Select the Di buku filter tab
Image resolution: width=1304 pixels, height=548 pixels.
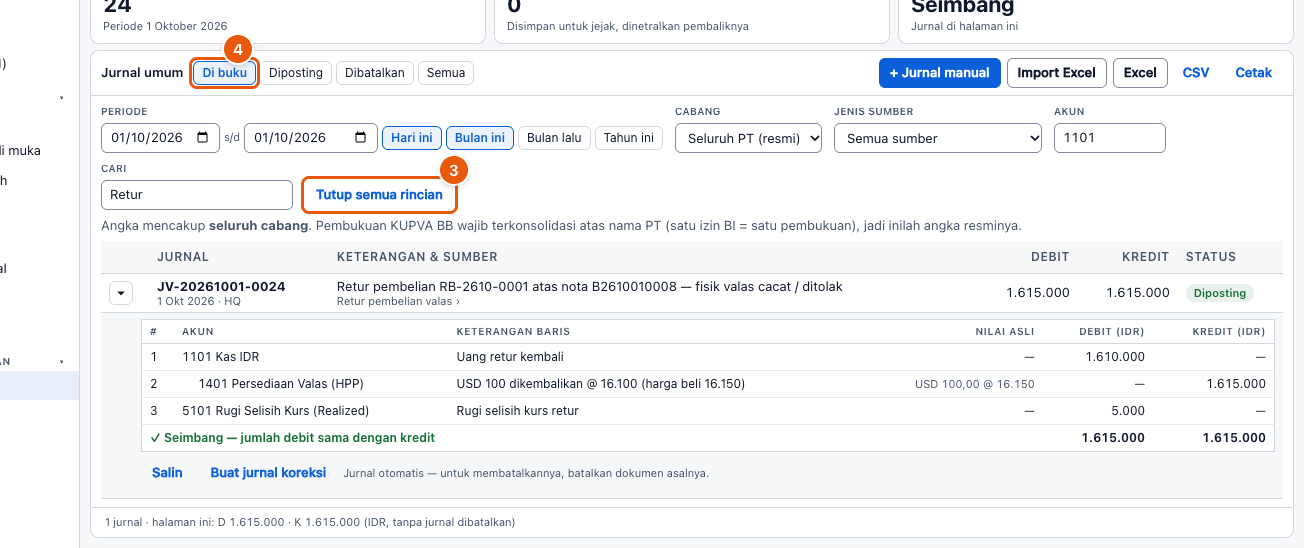point(225,73)
